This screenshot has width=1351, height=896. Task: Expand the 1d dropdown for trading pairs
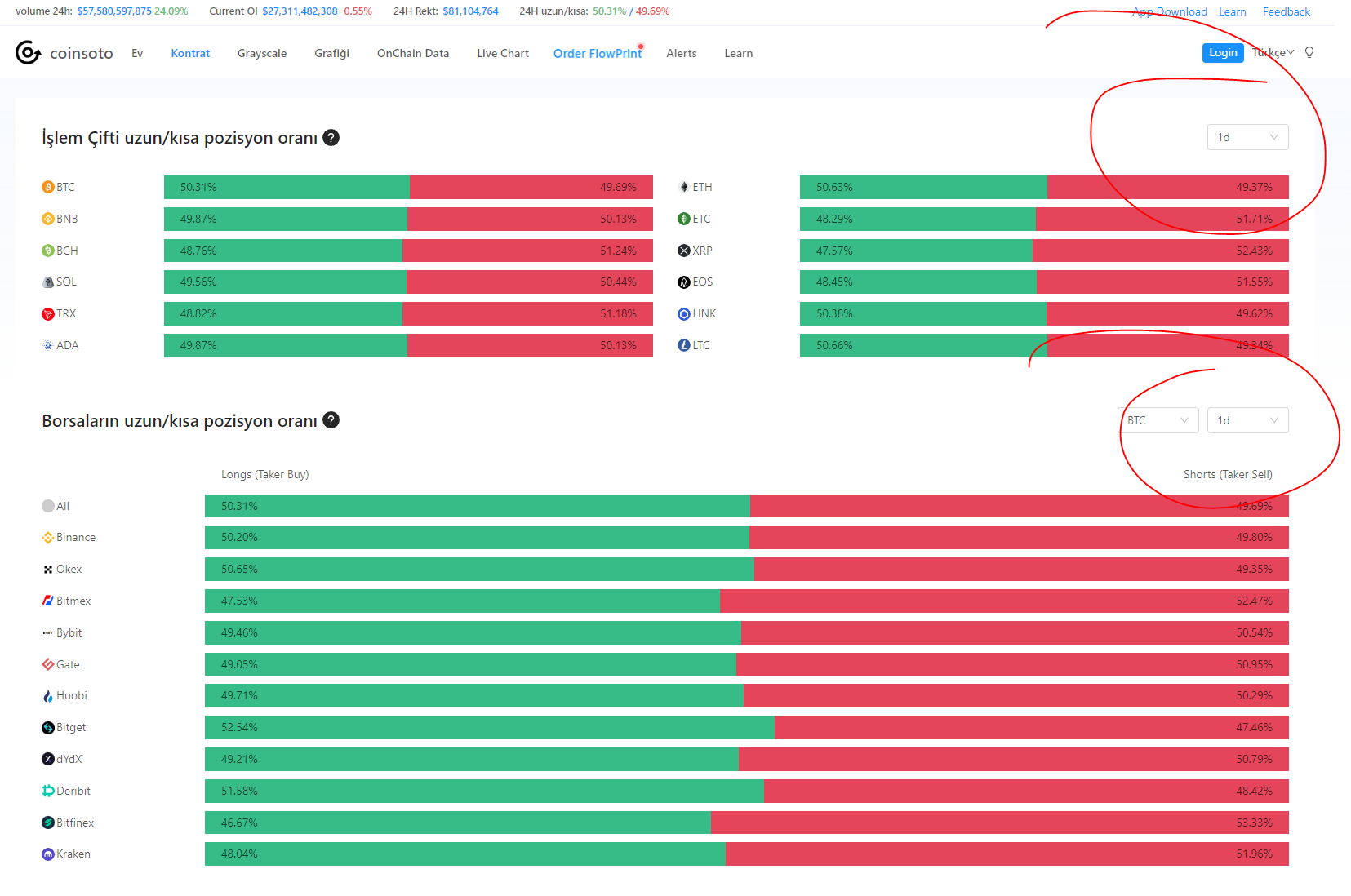tap(1247, 137)
